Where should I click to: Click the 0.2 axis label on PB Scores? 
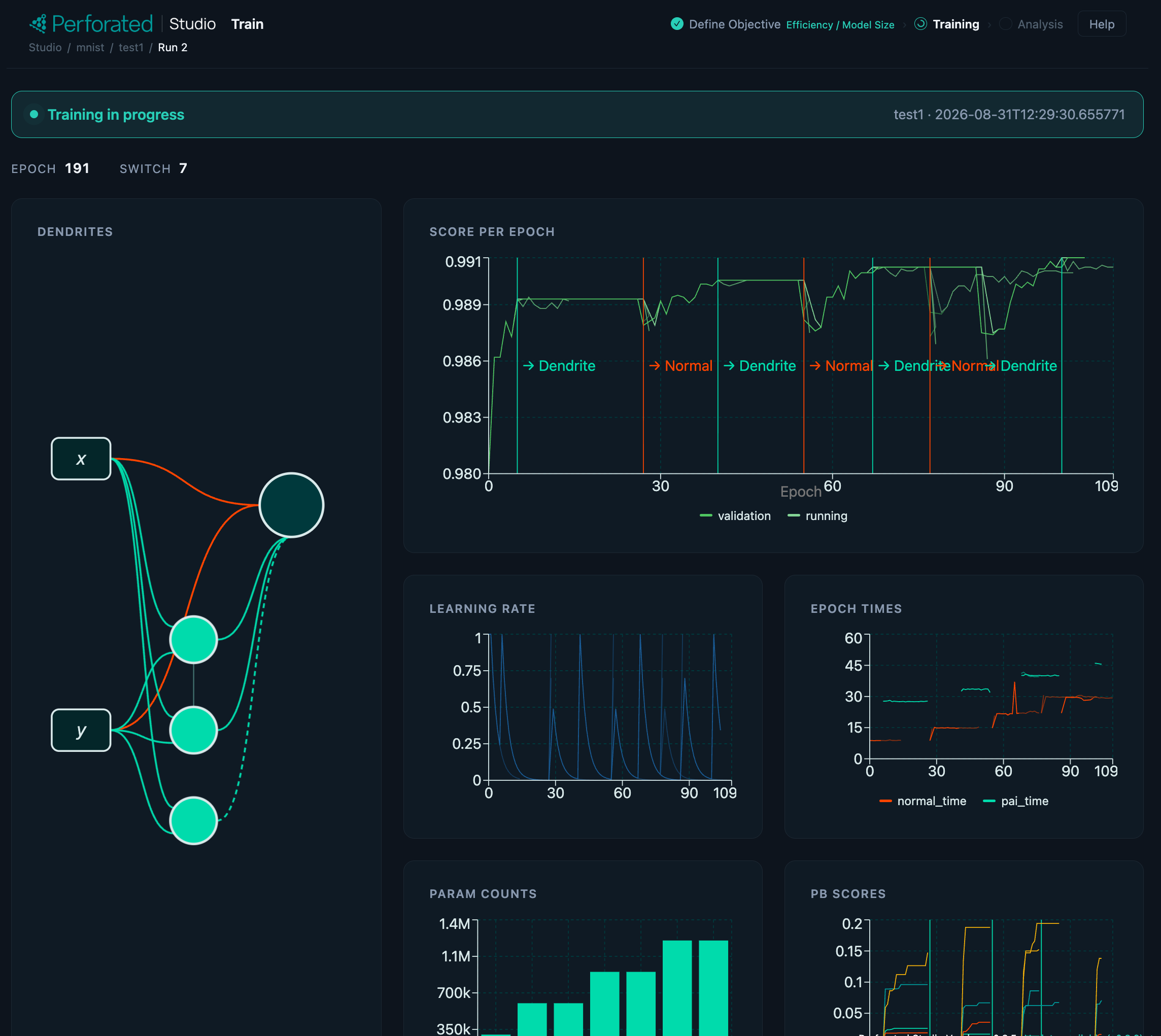pos(852,923)
